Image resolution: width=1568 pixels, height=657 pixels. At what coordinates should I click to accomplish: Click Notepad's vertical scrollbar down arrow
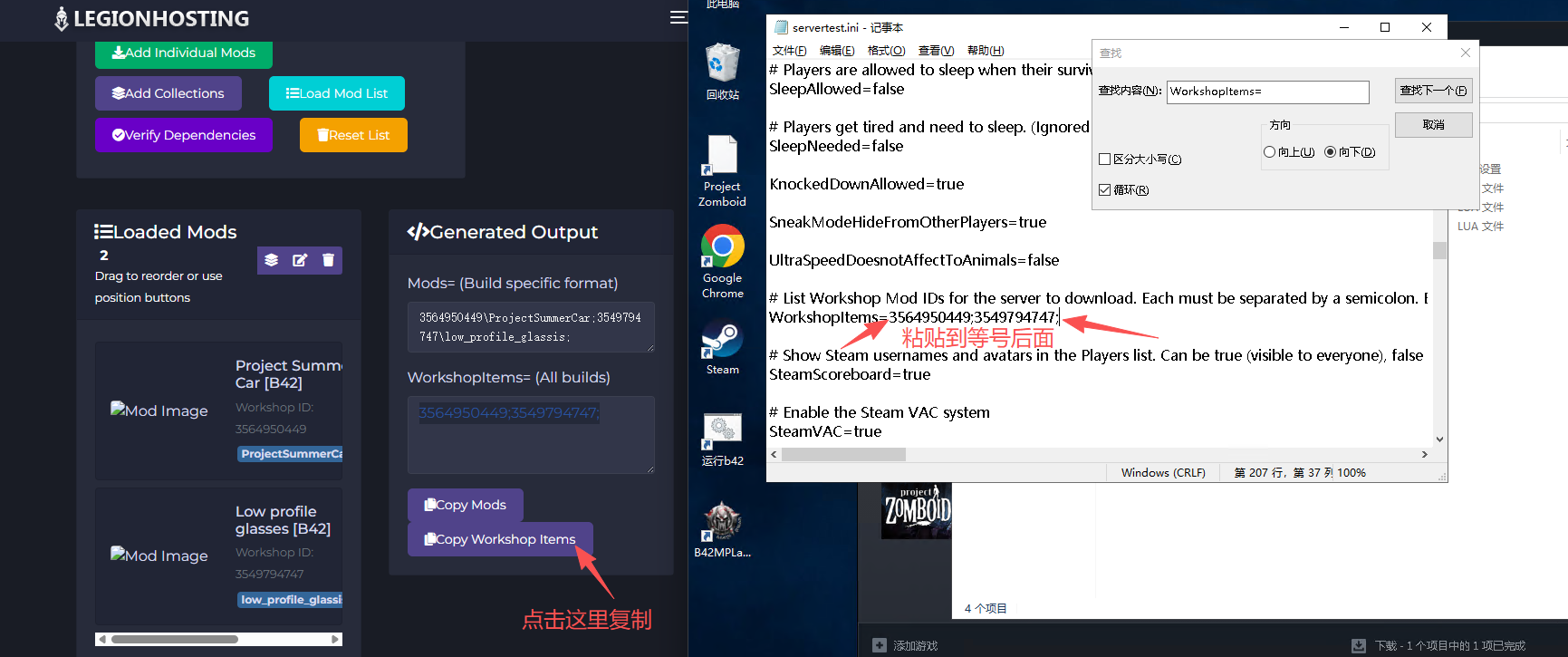(x=1439, y=440)
